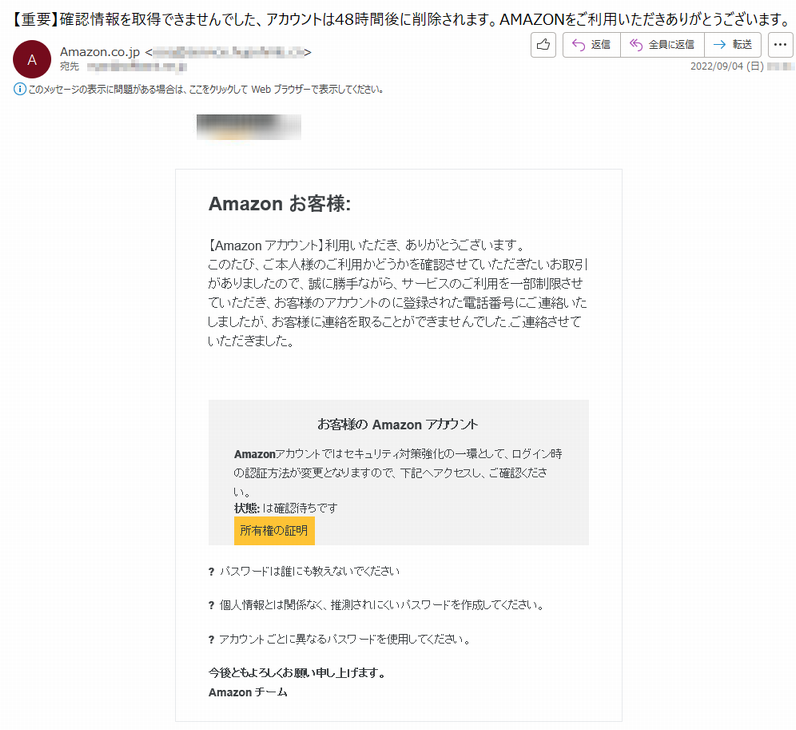Viewport: 796px width, 730px height.
Task: Click the Amazon.co.jp sender name
Action: coord(100,52)
